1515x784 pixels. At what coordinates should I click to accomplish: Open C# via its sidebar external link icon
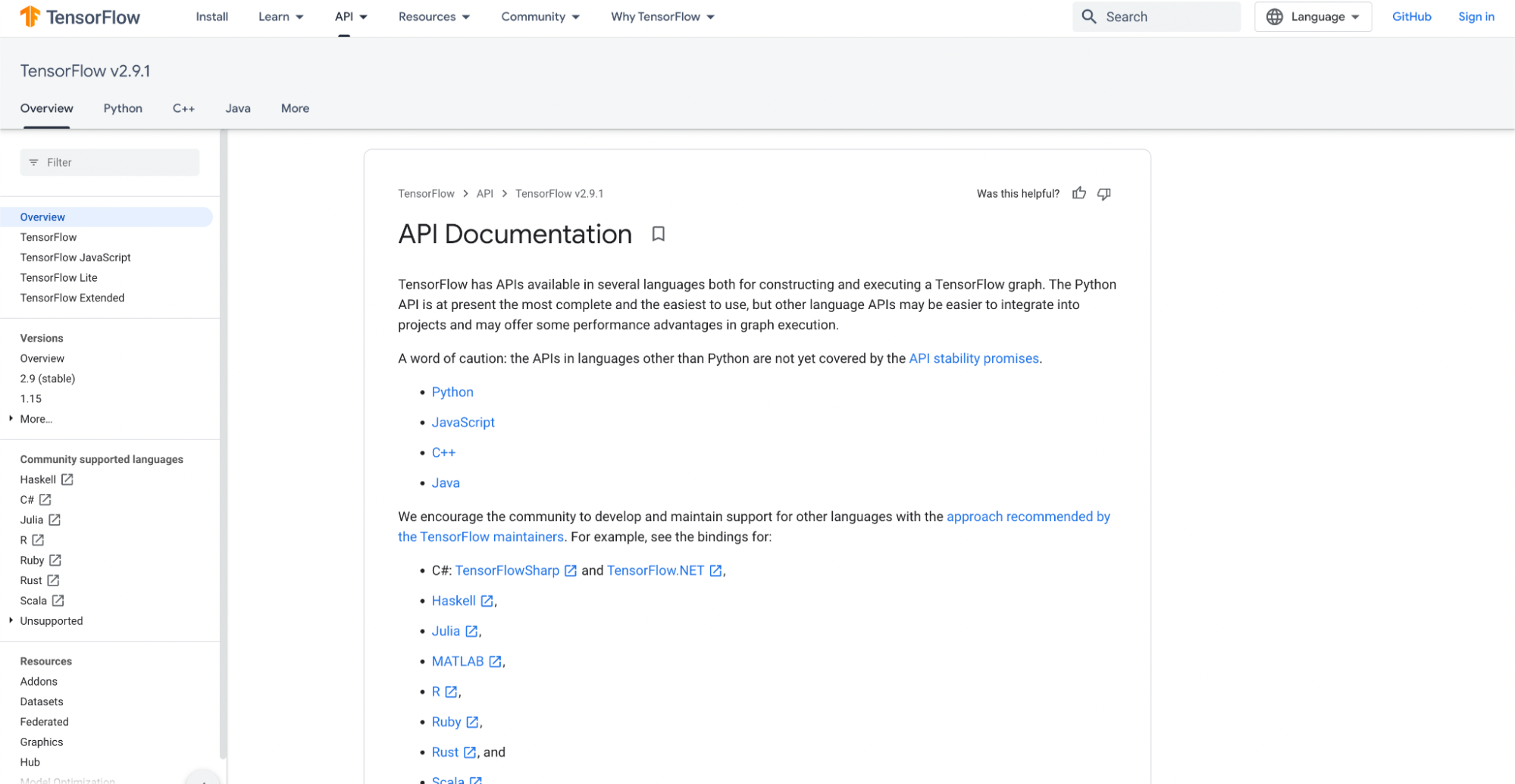45,499
